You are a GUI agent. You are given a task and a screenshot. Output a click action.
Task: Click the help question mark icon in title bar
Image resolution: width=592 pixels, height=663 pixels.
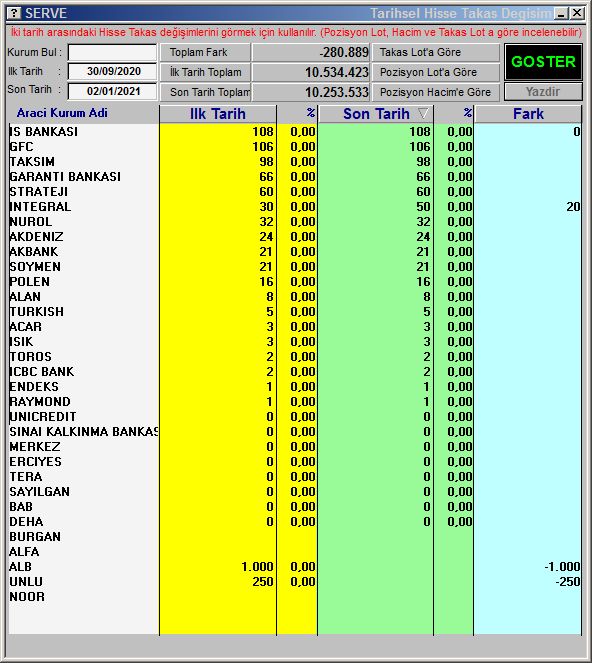[x=14, y=13]
